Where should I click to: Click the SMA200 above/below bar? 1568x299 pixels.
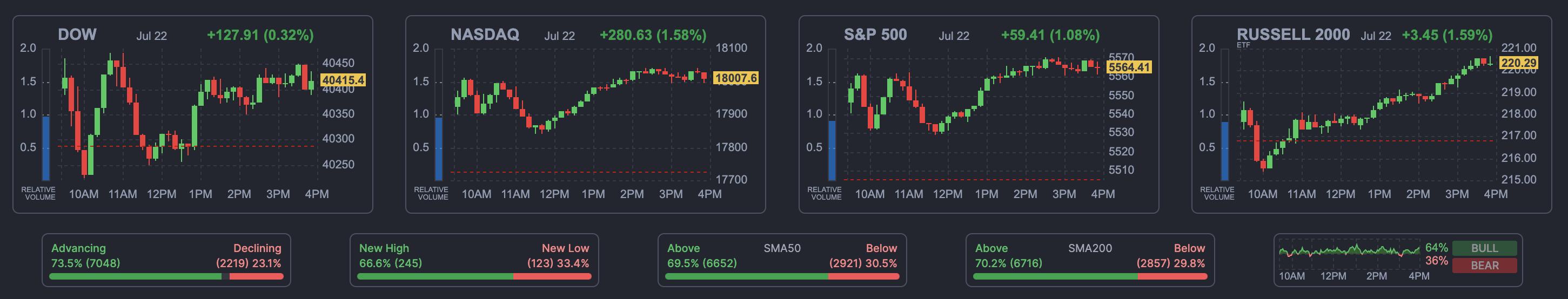click(1090, 276)
